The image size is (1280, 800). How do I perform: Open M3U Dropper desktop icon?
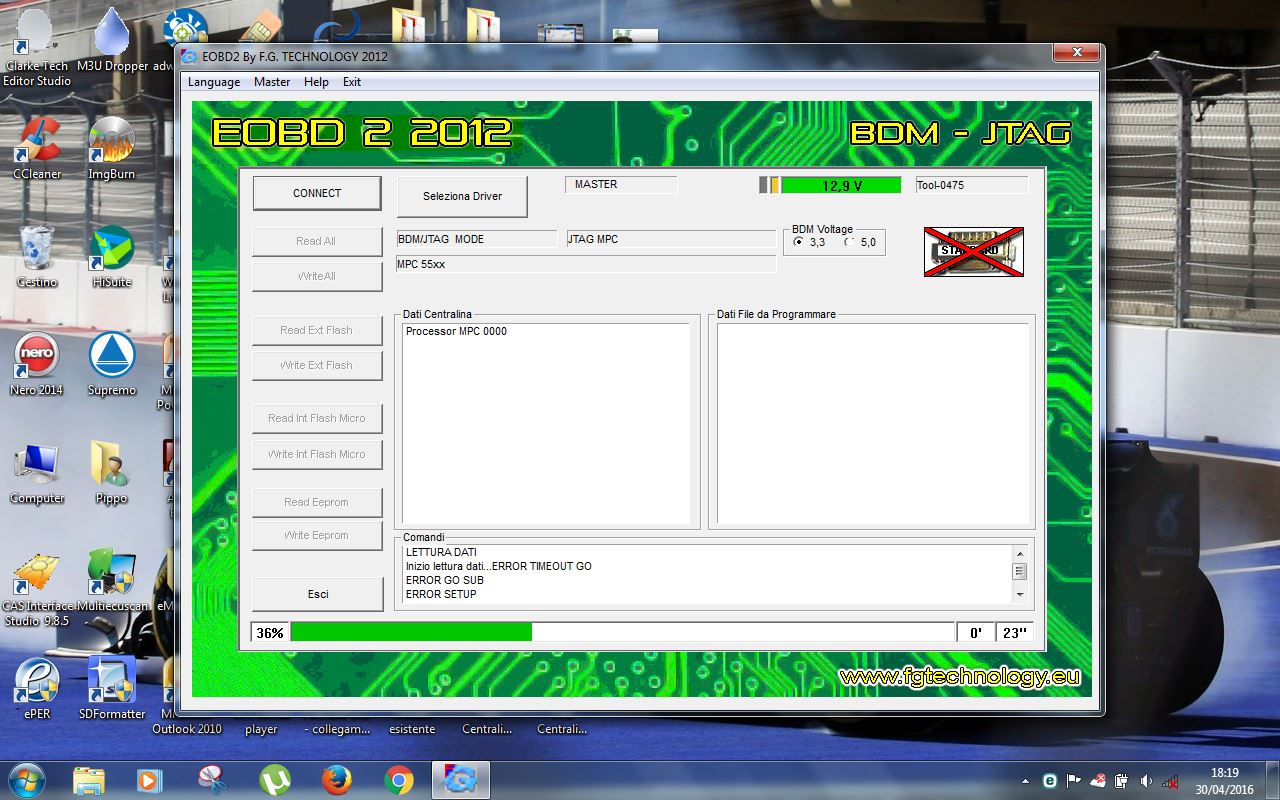(112, 40)
